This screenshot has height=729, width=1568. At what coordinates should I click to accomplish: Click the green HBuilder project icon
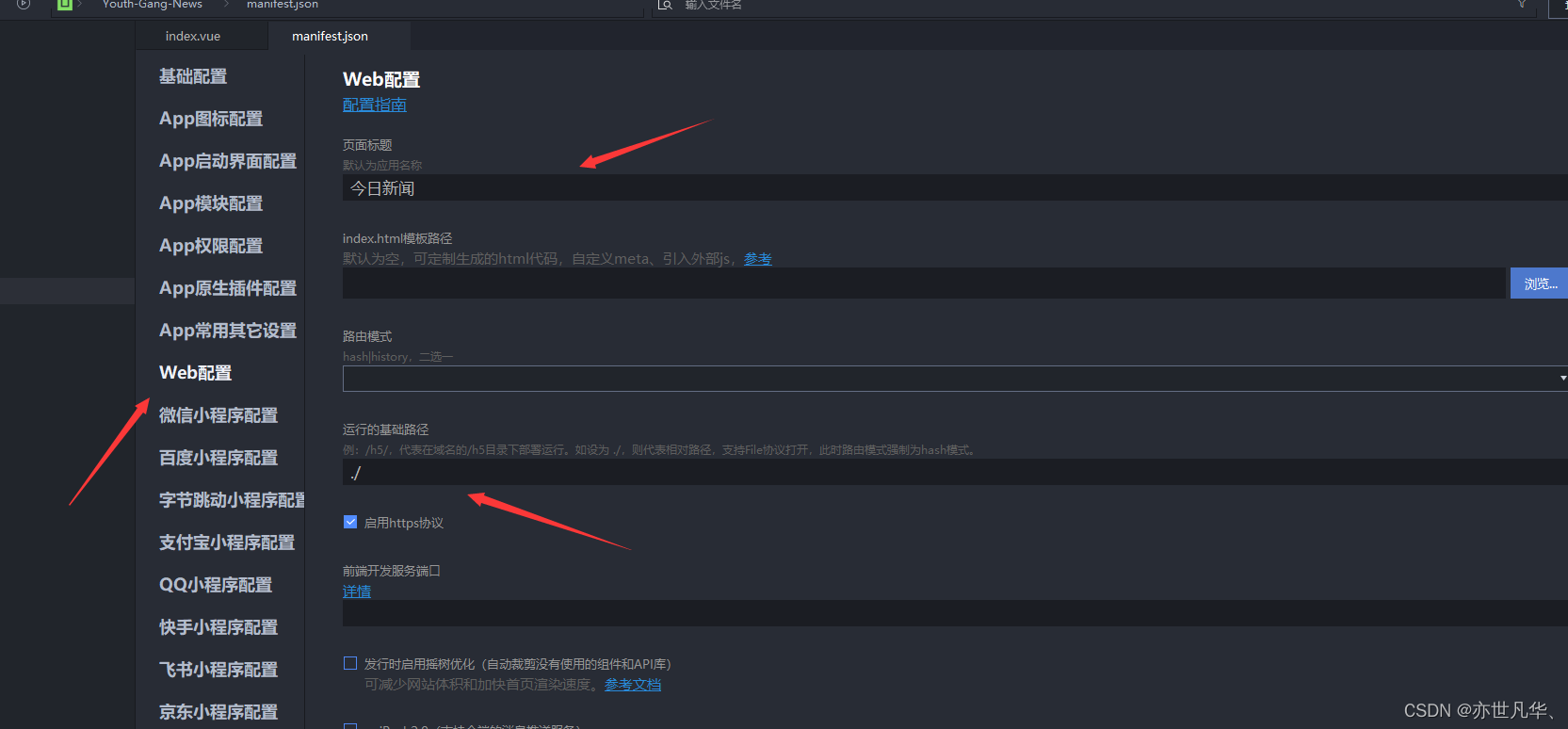64,5
